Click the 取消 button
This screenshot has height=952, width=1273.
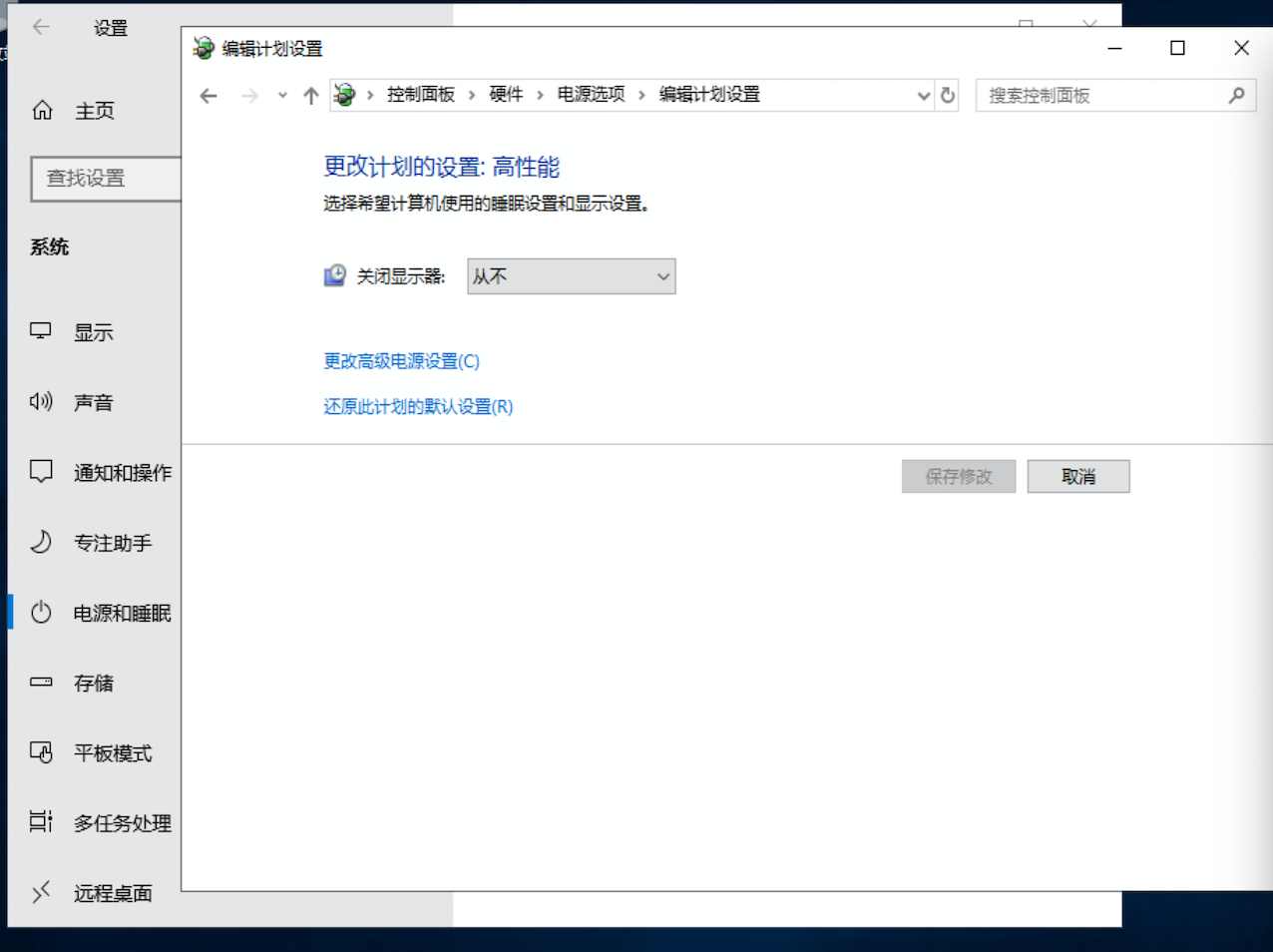coord(1078,476)
